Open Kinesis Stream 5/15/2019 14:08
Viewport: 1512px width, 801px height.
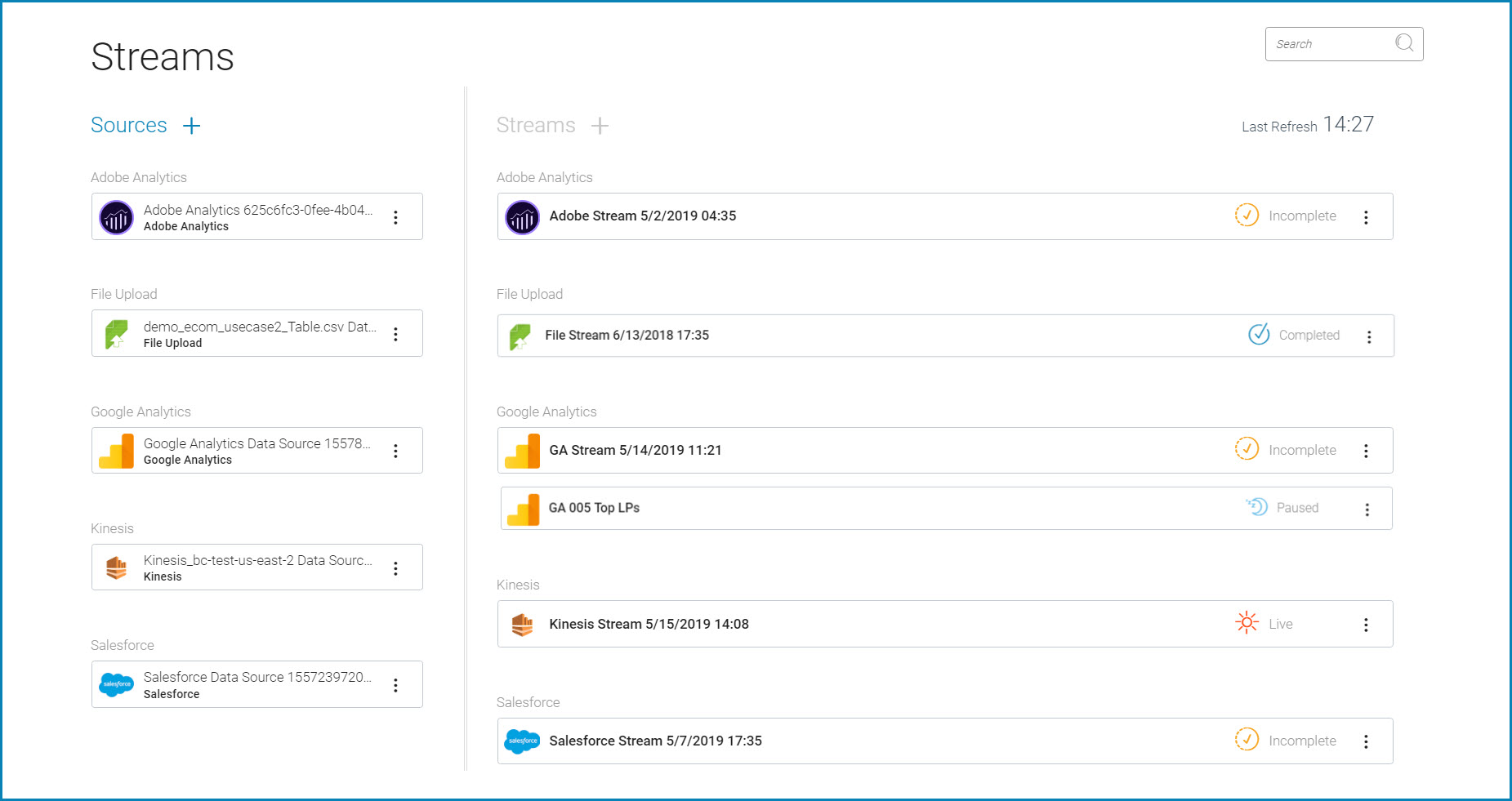(945, 624)
